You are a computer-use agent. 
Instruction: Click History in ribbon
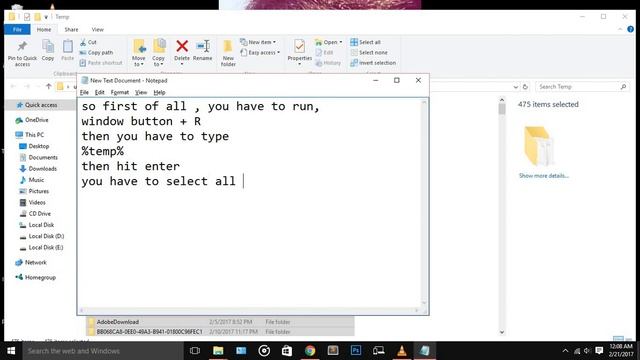(328, 62)
